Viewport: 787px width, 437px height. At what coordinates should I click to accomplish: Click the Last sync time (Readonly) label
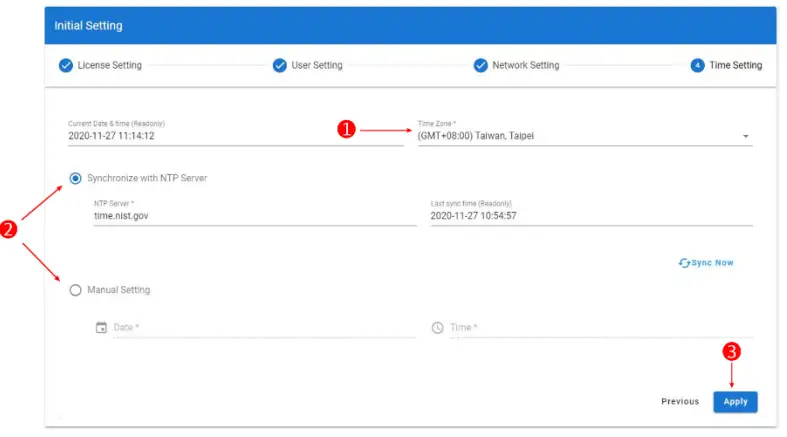[471, 203]
